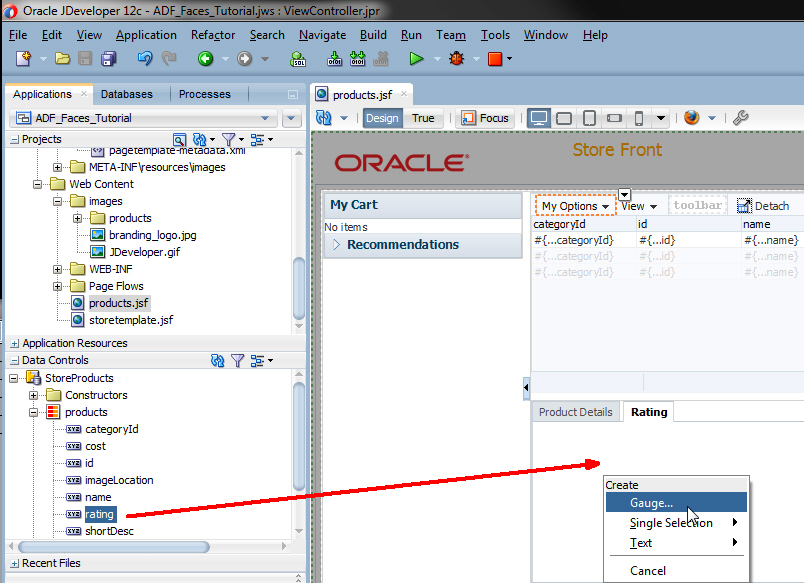Click the Data Controls horizontal scrollbar

[114, 547]
